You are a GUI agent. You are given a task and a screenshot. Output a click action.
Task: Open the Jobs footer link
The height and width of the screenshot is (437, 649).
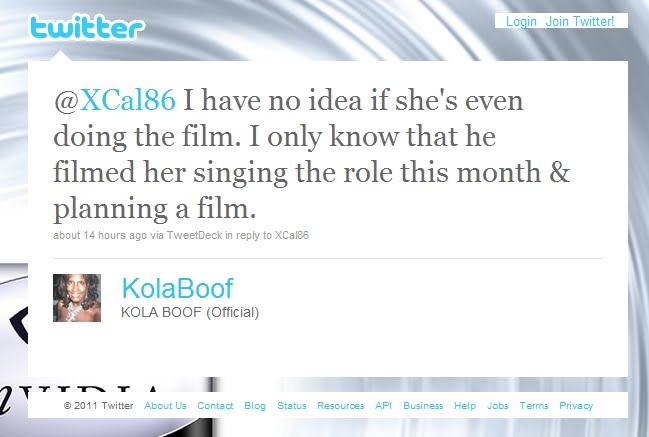point(498,406)
